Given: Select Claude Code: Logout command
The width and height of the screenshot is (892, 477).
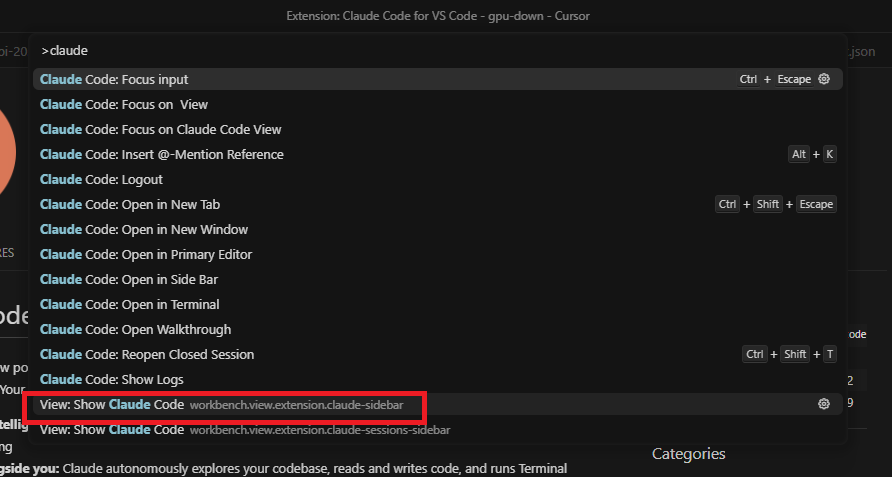Looking at the screenshot, I should pos(437,179).
